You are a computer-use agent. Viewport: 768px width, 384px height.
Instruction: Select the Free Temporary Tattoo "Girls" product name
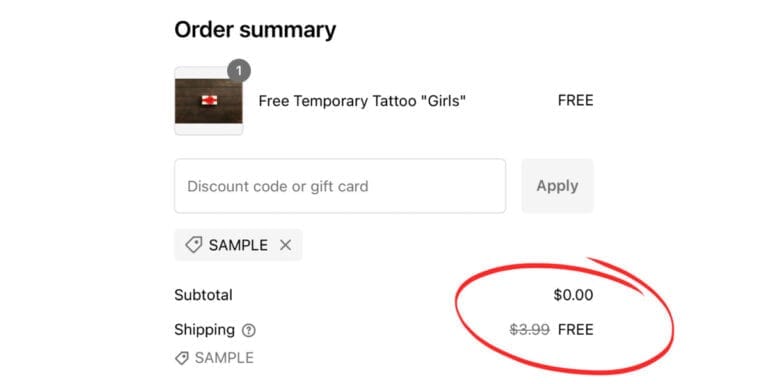(x=362, y=101)
